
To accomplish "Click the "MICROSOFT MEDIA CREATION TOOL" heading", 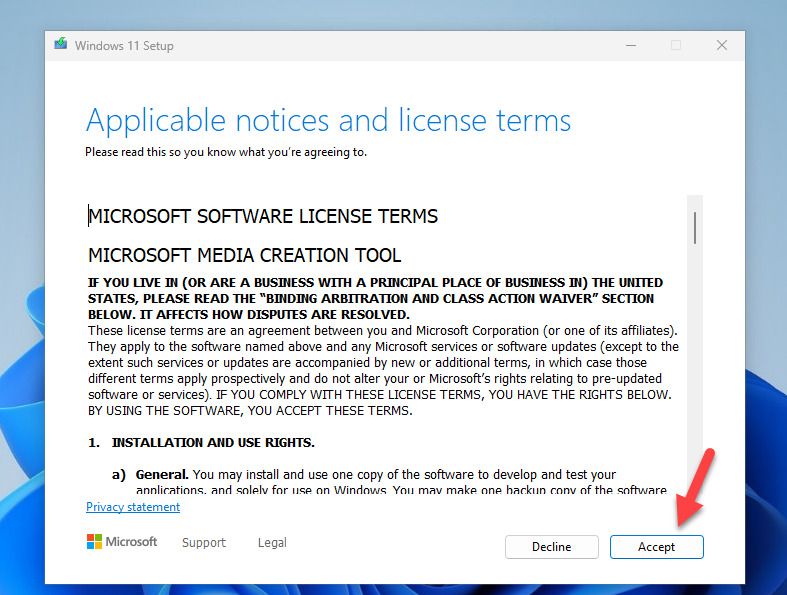I will pyautogui.click(x=244, y=255).
